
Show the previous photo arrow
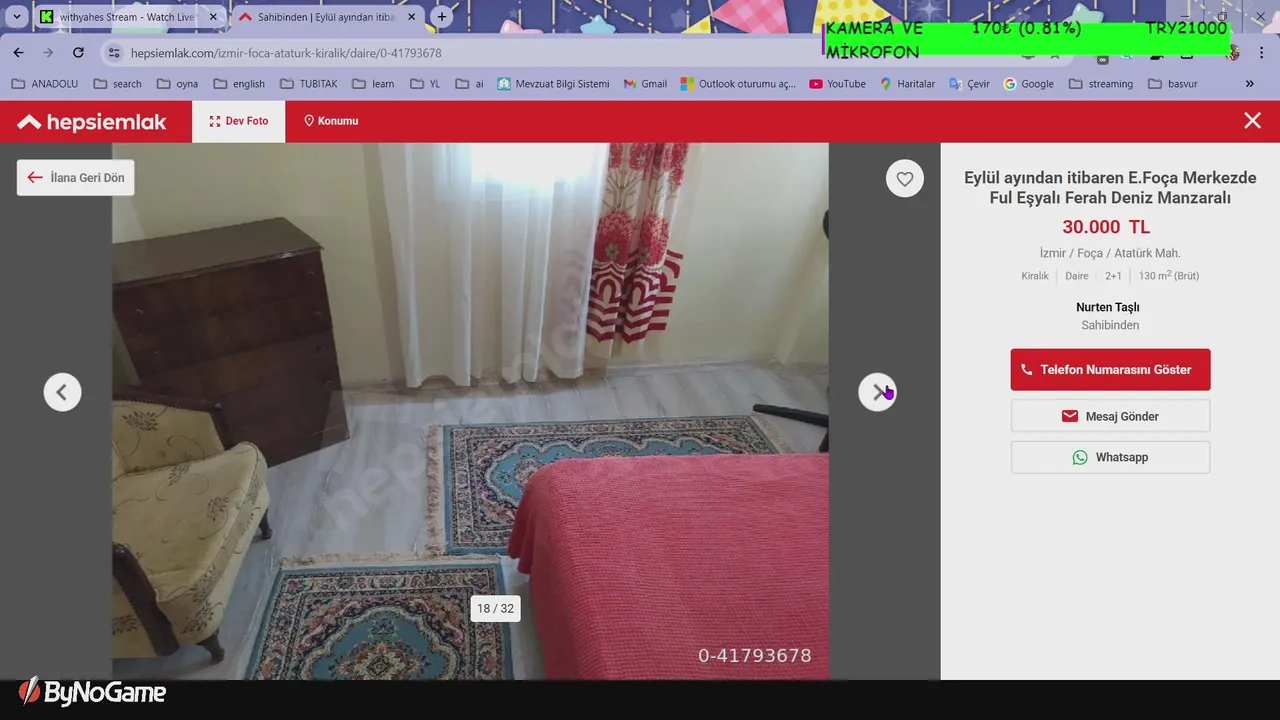point(62,392)
